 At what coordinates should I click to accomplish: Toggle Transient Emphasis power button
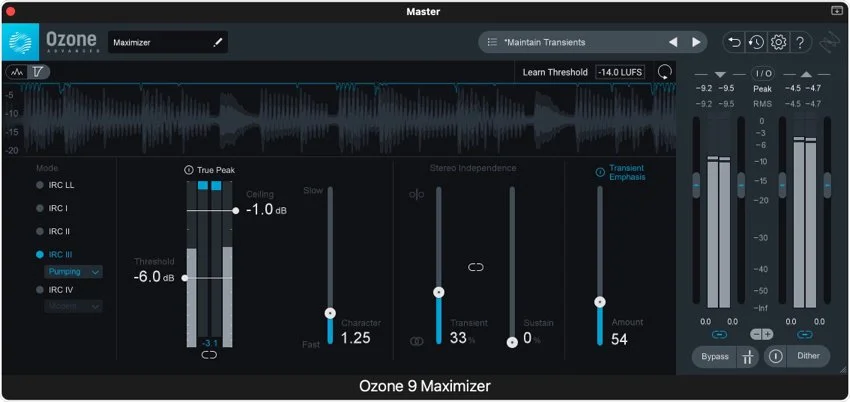click(x=600, y=172)
